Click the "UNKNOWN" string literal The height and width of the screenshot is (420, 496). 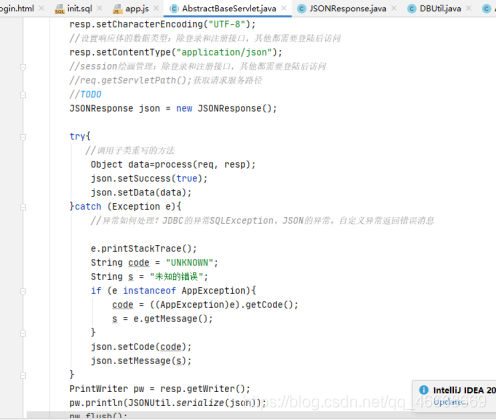(x=189, y=263)
